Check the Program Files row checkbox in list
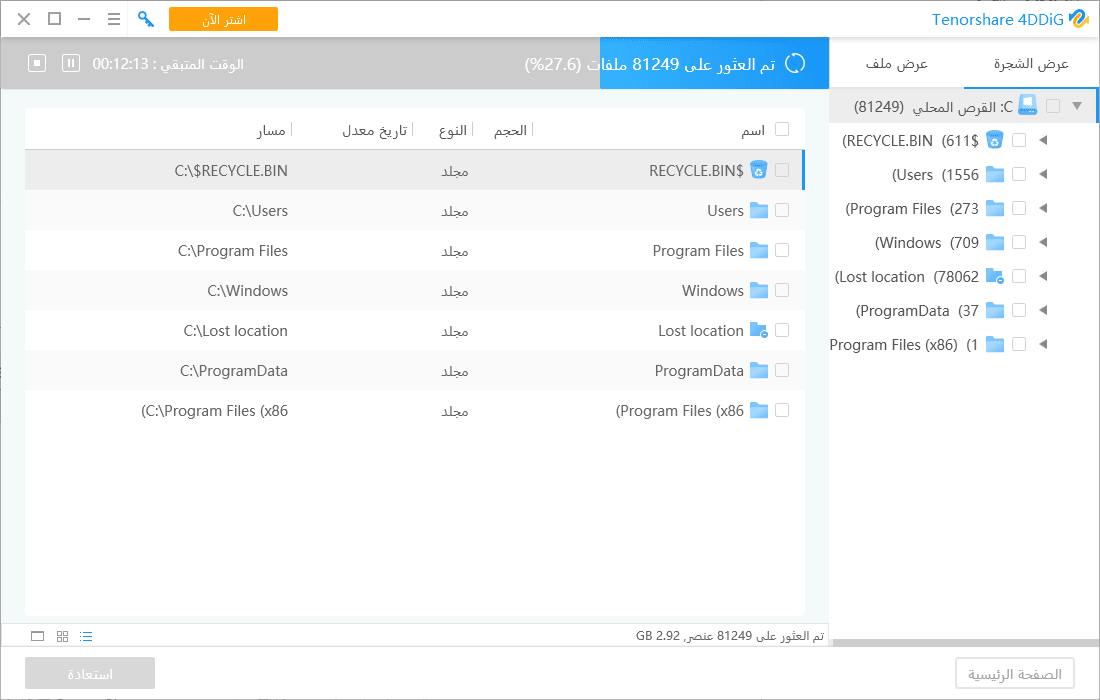 (782, 250)
